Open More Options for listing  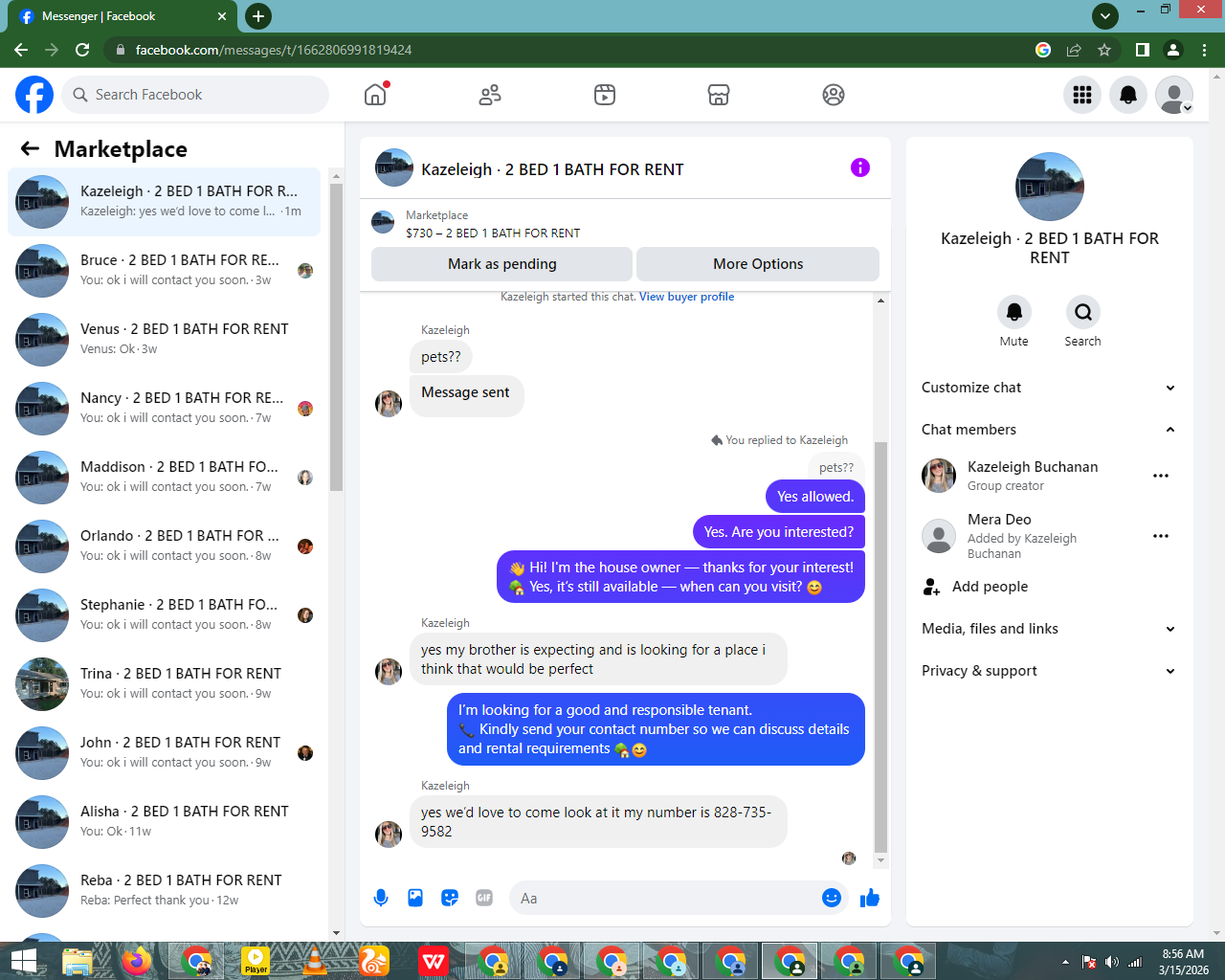pyautogui.click(x=758, y=264)
